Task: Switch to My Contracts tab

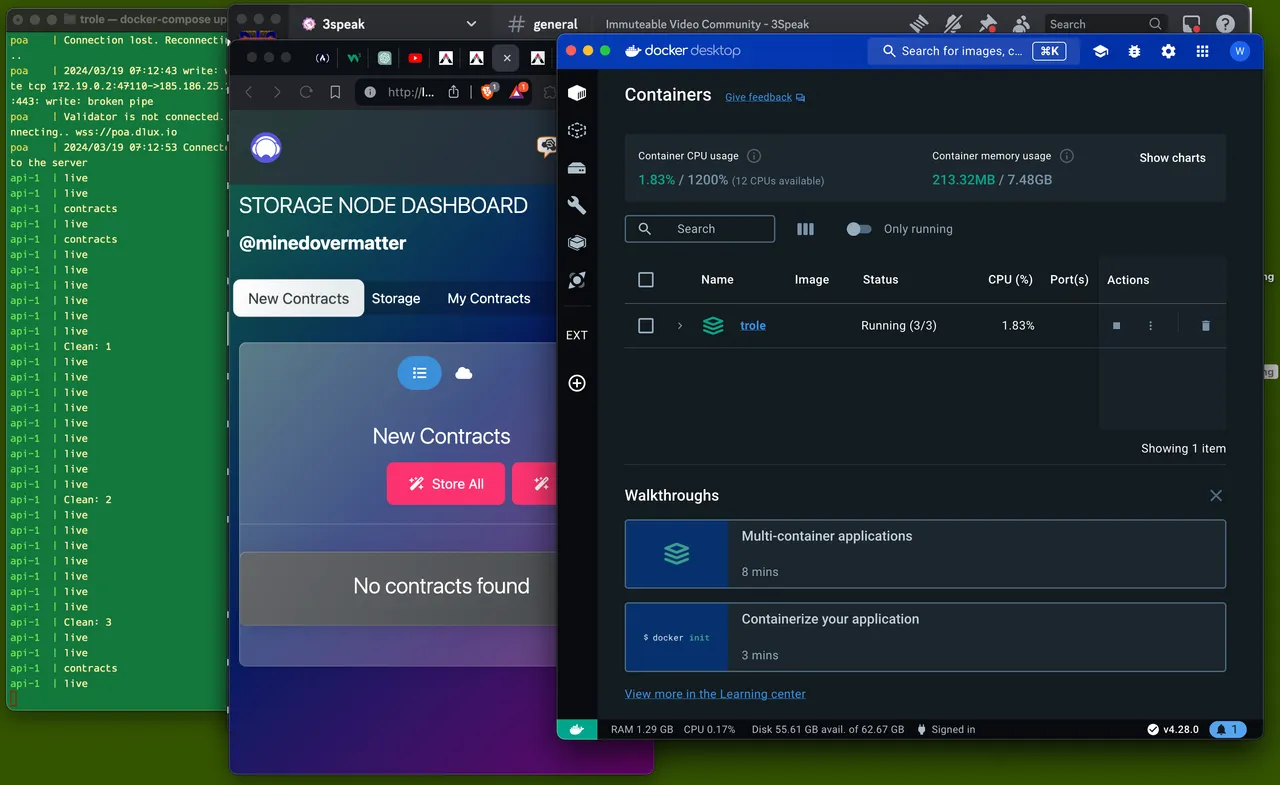Action: 489,298
